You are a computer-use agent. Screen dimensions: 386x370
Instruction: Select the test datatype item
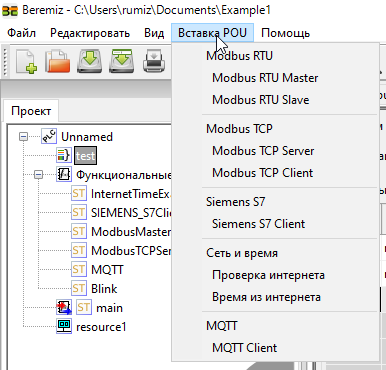coord(86,156)
